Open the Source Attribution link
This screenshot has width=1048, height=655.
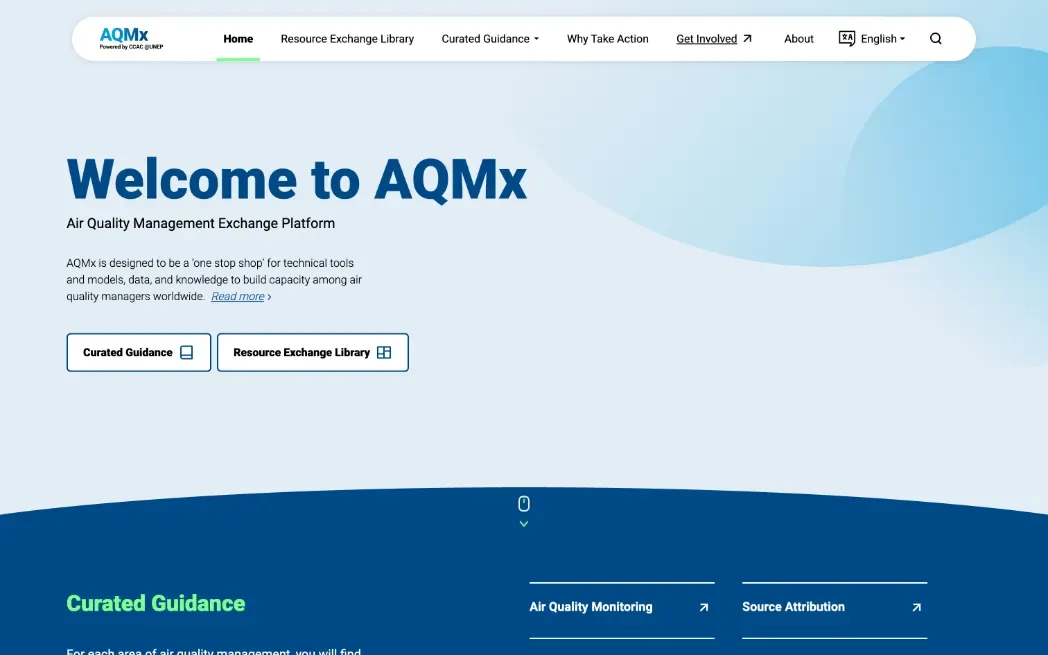click(793, 607)
